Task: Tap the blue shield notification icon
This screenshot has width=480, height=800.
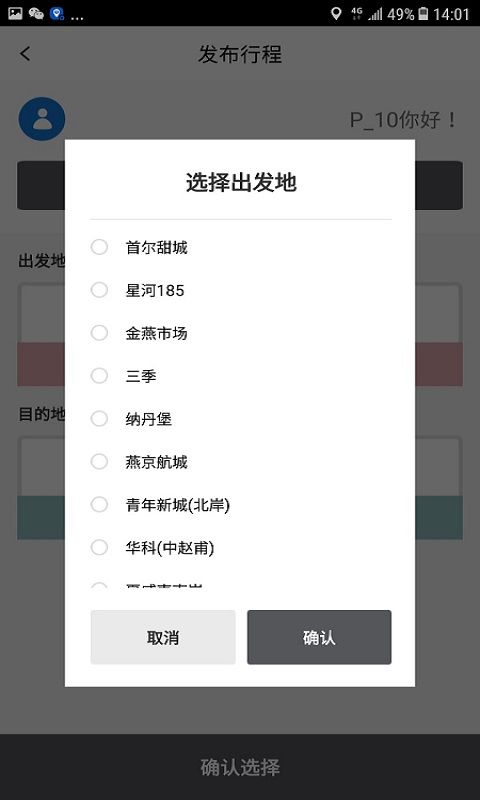Action: [x=57, y=14]
